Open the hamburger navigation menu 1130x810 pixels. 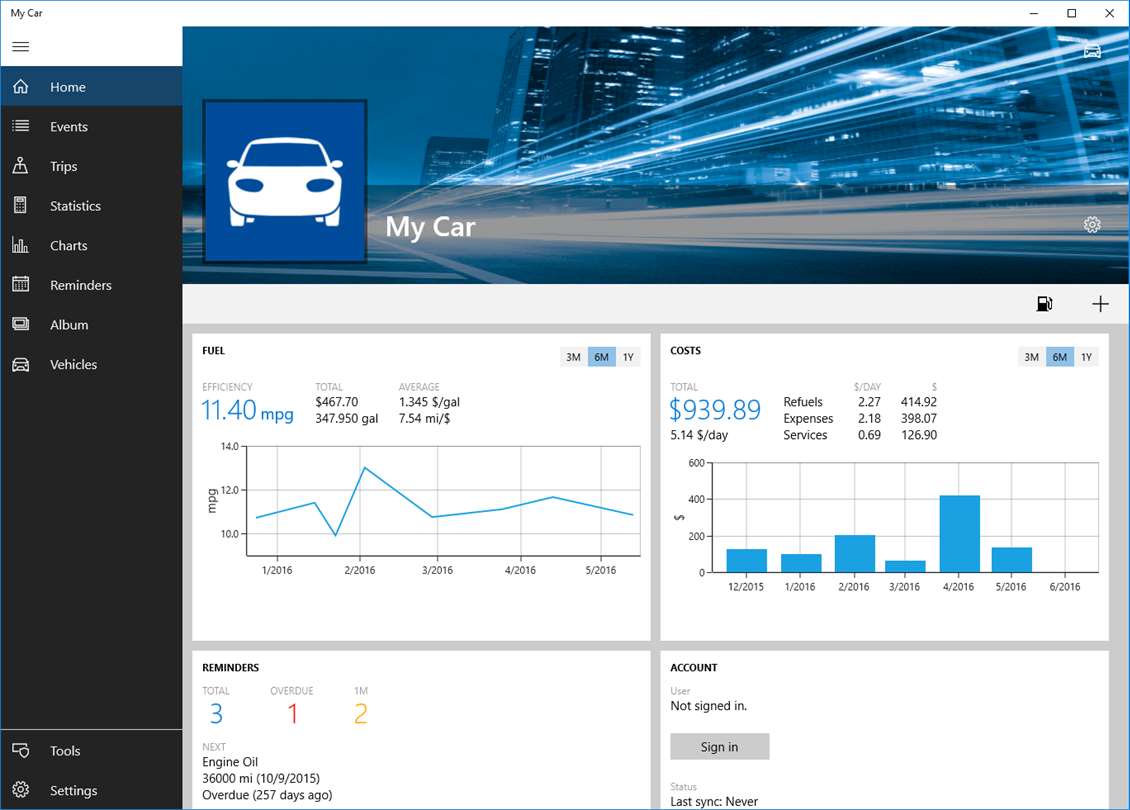point(21,47)
